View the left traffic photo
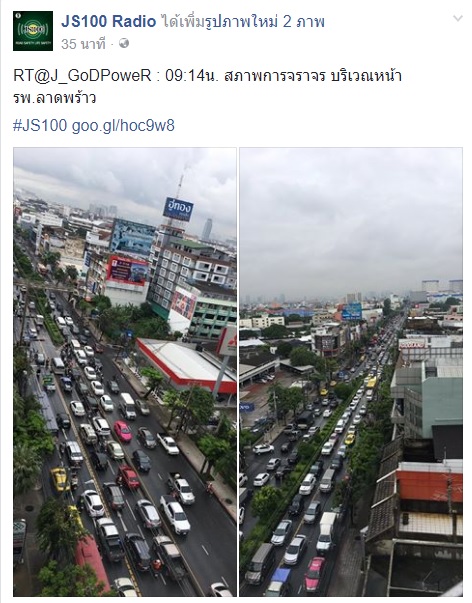This screenshot has height=603, width=472. point(125,372)
